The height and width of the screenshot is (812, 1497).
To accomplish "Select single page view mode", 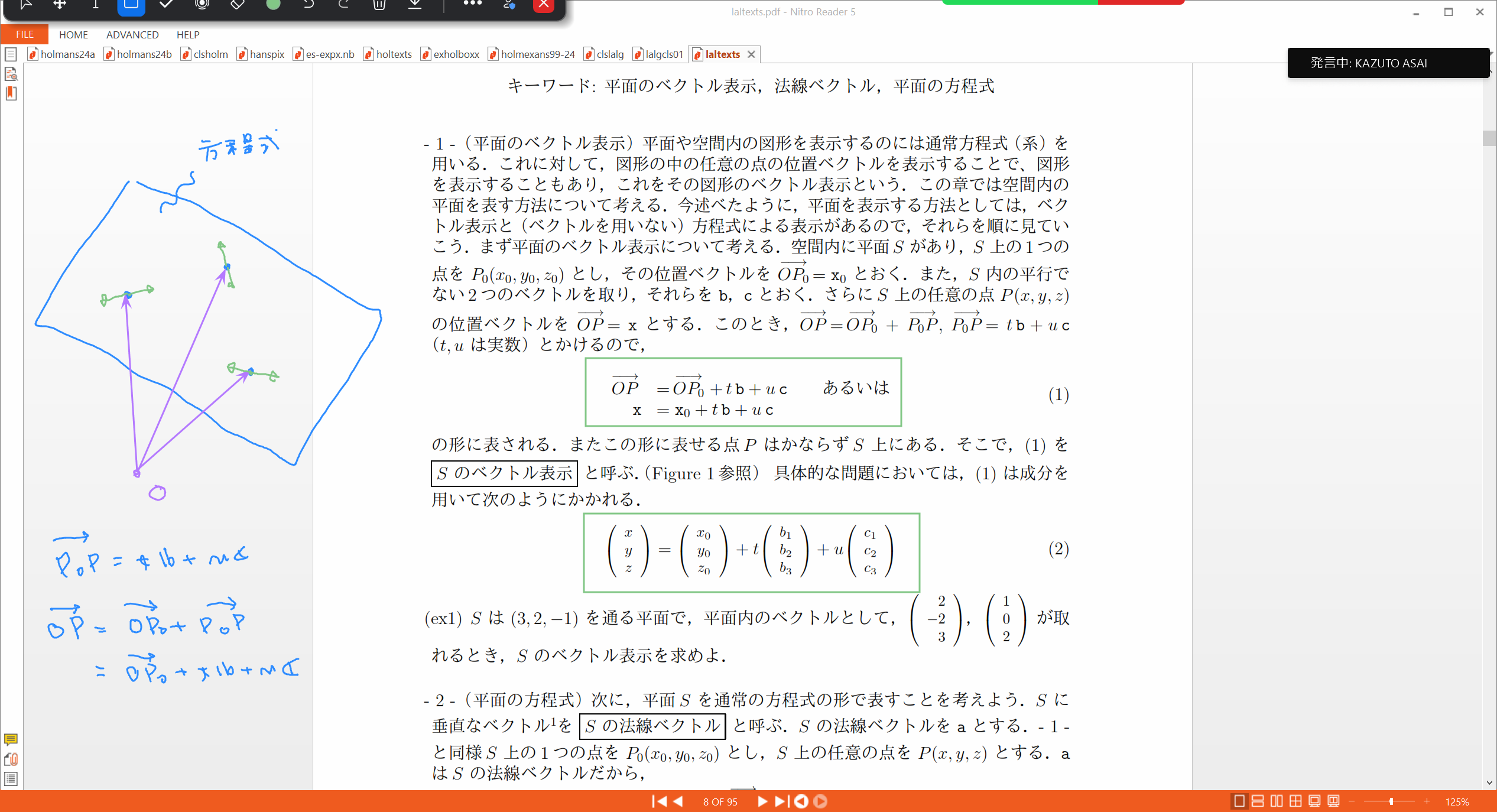I will tap(1239, 801).
